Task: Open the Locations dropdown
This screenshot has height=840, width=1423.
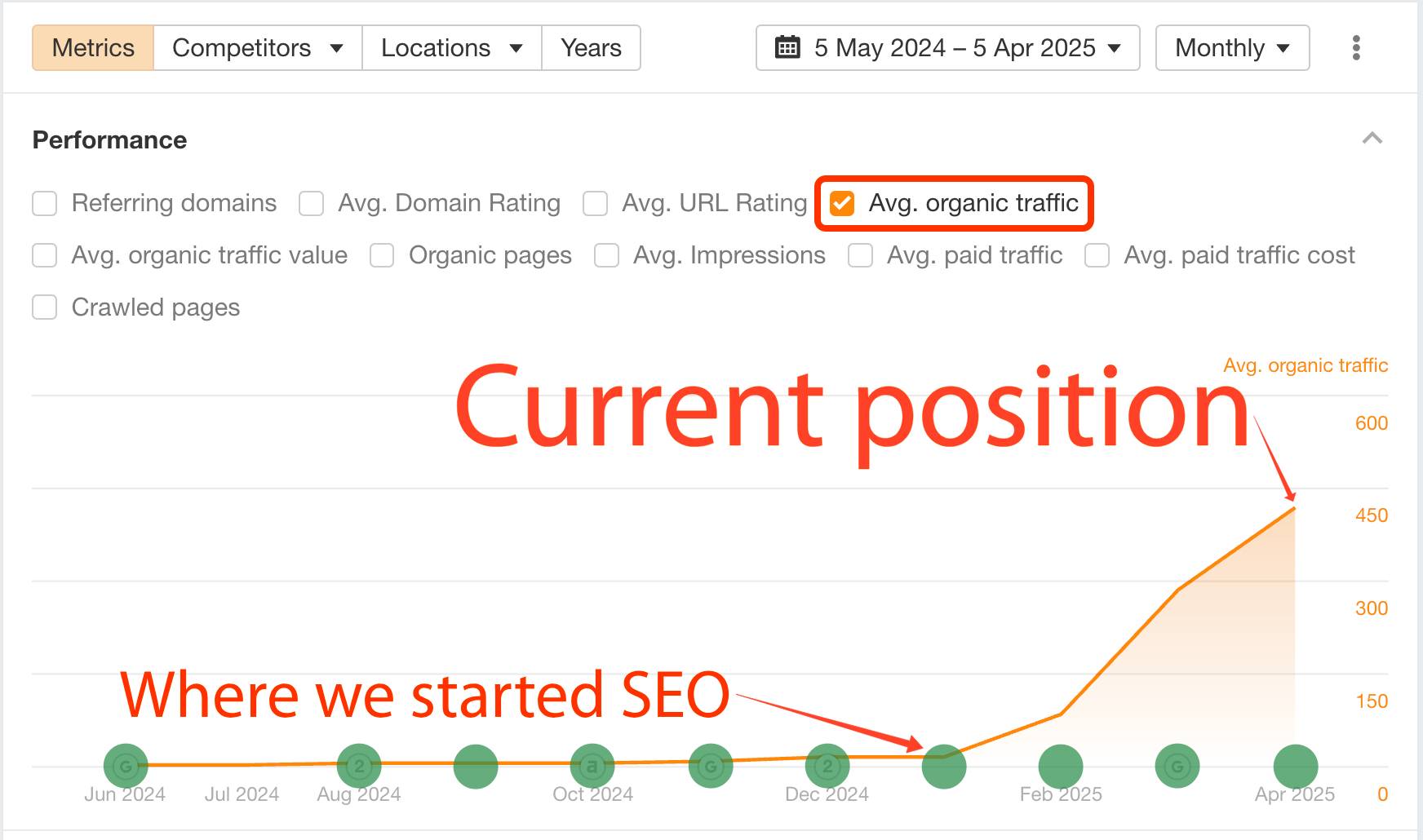Action: coord(451,48)
